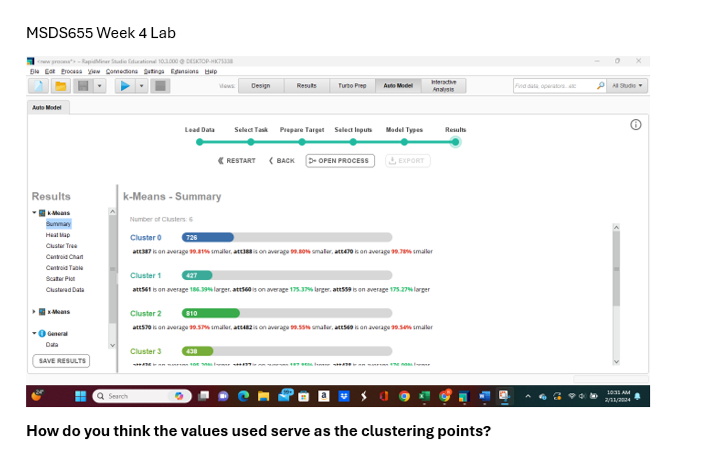Open the File menu
The height and width of the screenshot is (473, 703).
coord(35,71)
